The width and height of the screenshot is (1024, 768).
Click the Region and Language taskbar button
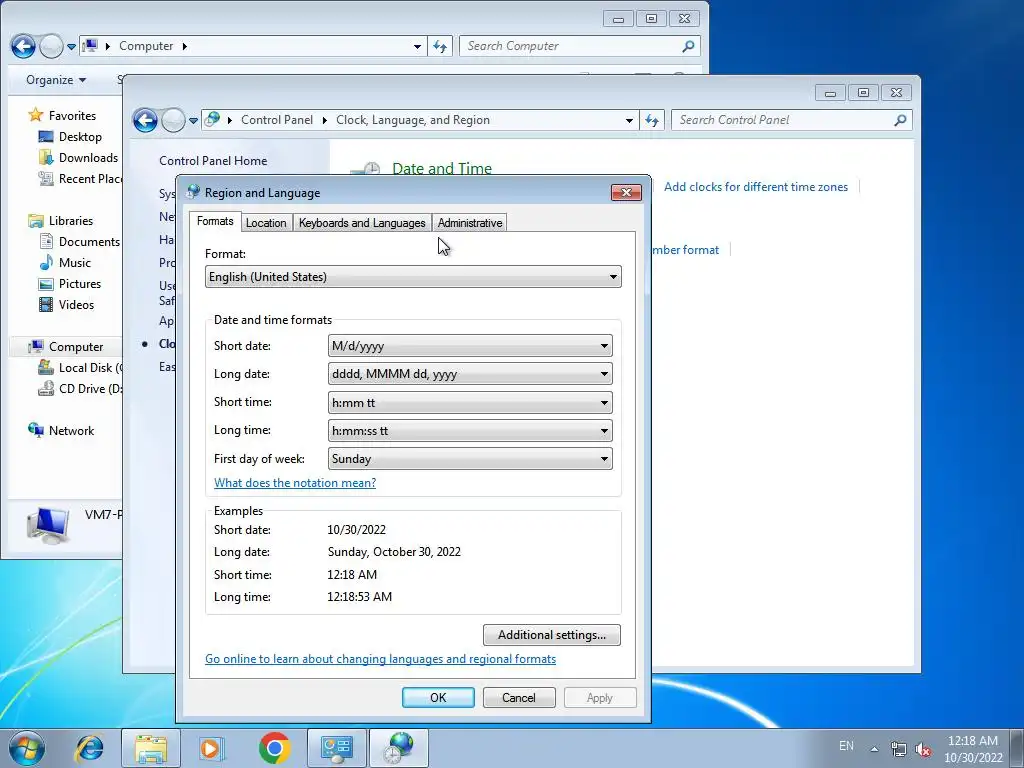[399, 748]
